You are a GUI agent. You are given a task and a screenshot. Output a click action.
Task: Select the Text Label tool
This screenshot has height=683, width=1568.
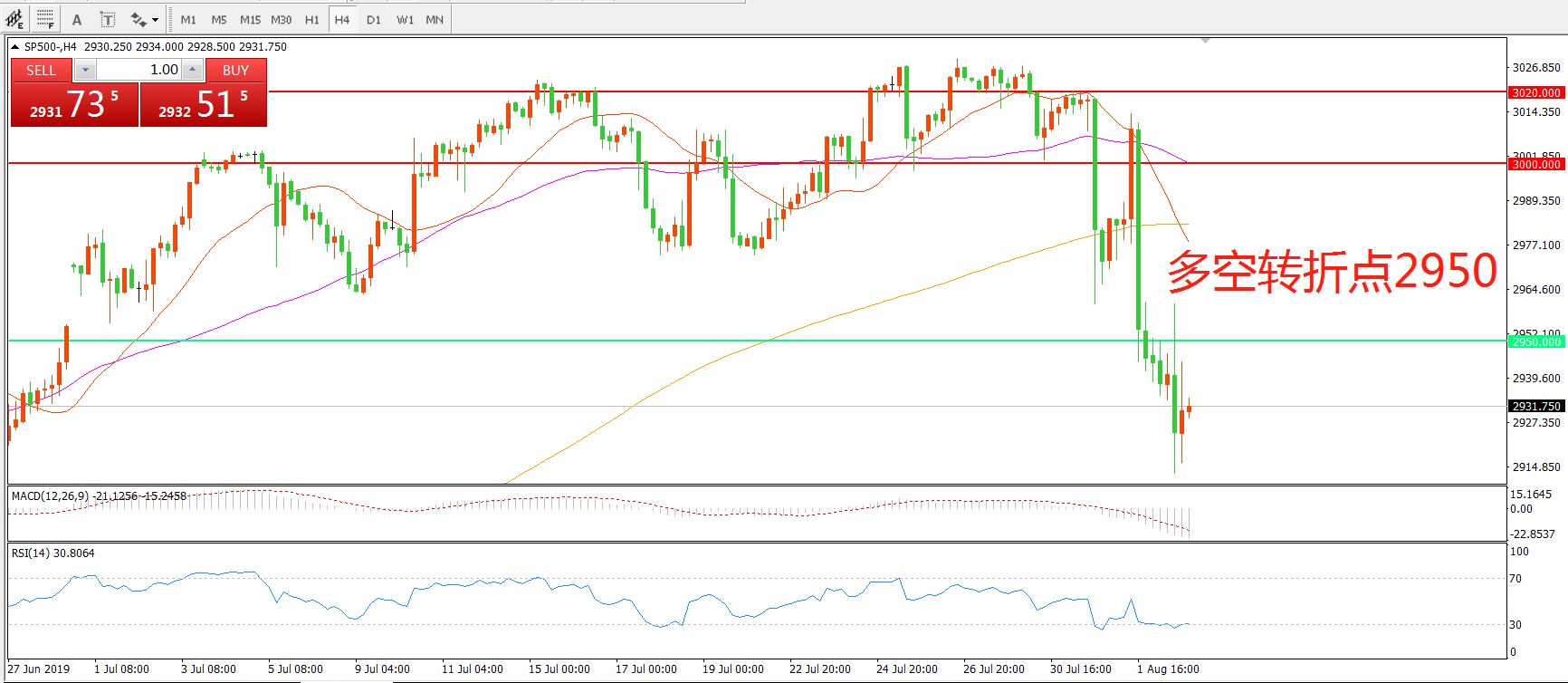[107, 19]
